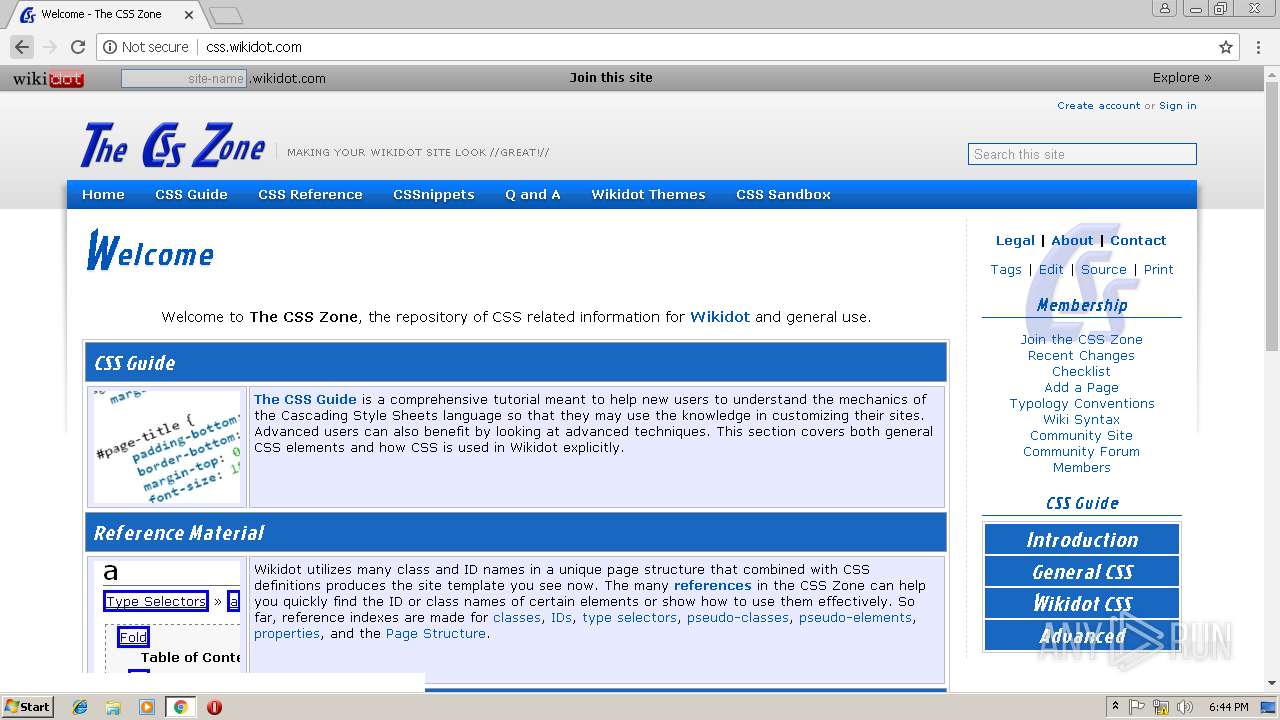Click the Action Center flag tray icon
1280x720 pixels.
[x=1137, y=707]
